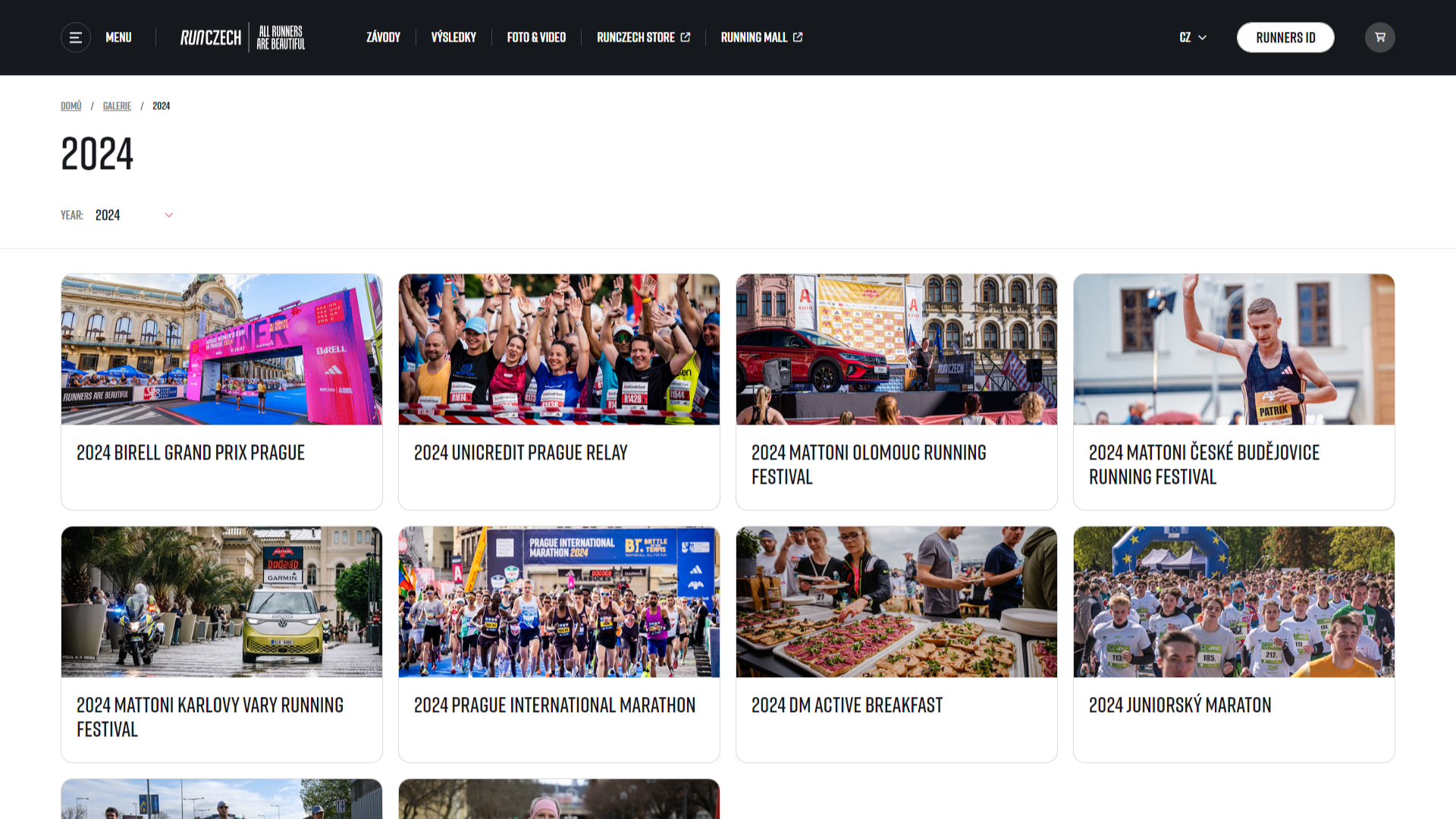
Task: Open 2024 Mattoni České Budějovice Running Festival title
Action: (x=1204, y=465)
